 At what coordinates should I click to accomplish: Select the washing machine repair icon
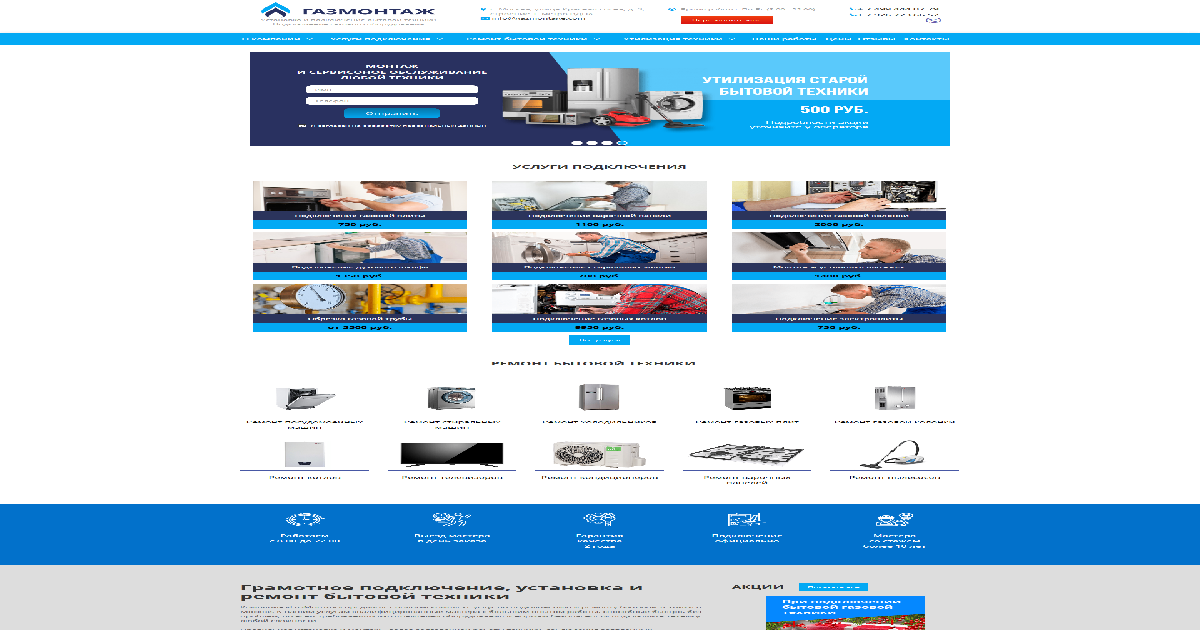point(450,398)
